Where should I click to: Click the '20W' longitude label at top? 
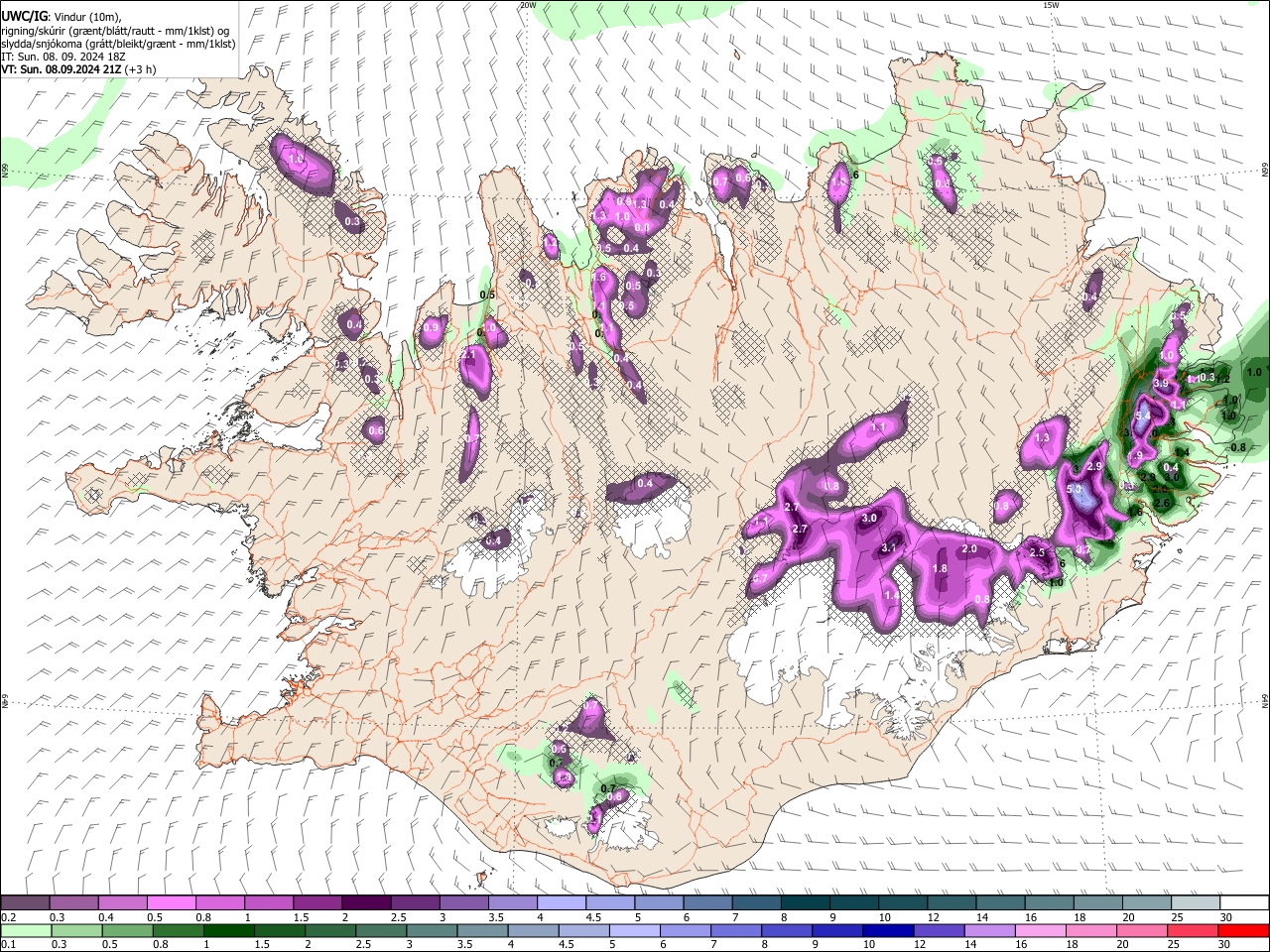point(528,5)
